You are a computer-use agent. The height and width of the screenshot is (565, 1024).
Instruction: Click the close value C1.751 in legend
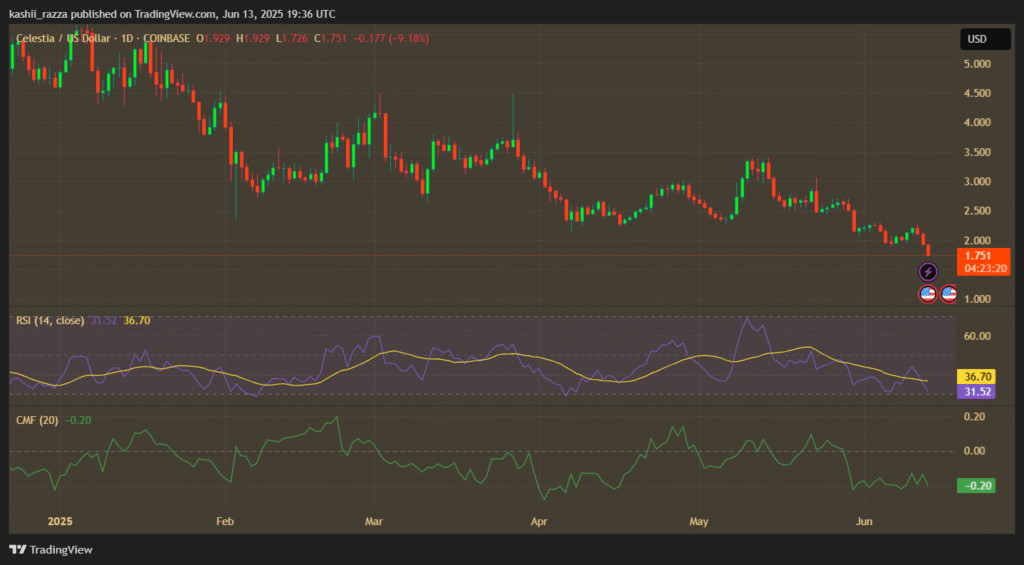click(x=330, y=39)
